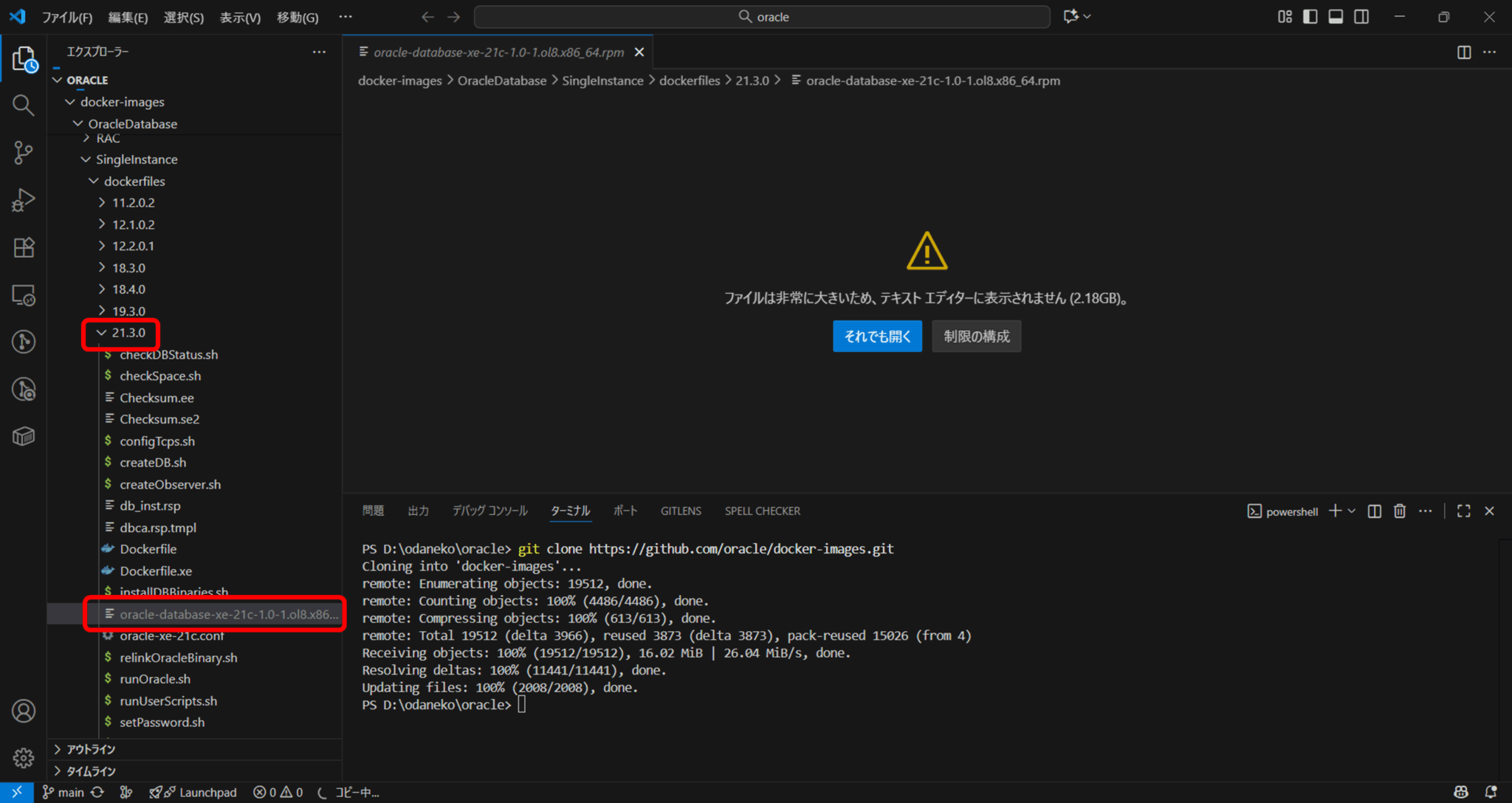This screenshot has height=803, width=1512.
Task: Toggle the panel visibility in title bar
Action: tap(1336, 16)
